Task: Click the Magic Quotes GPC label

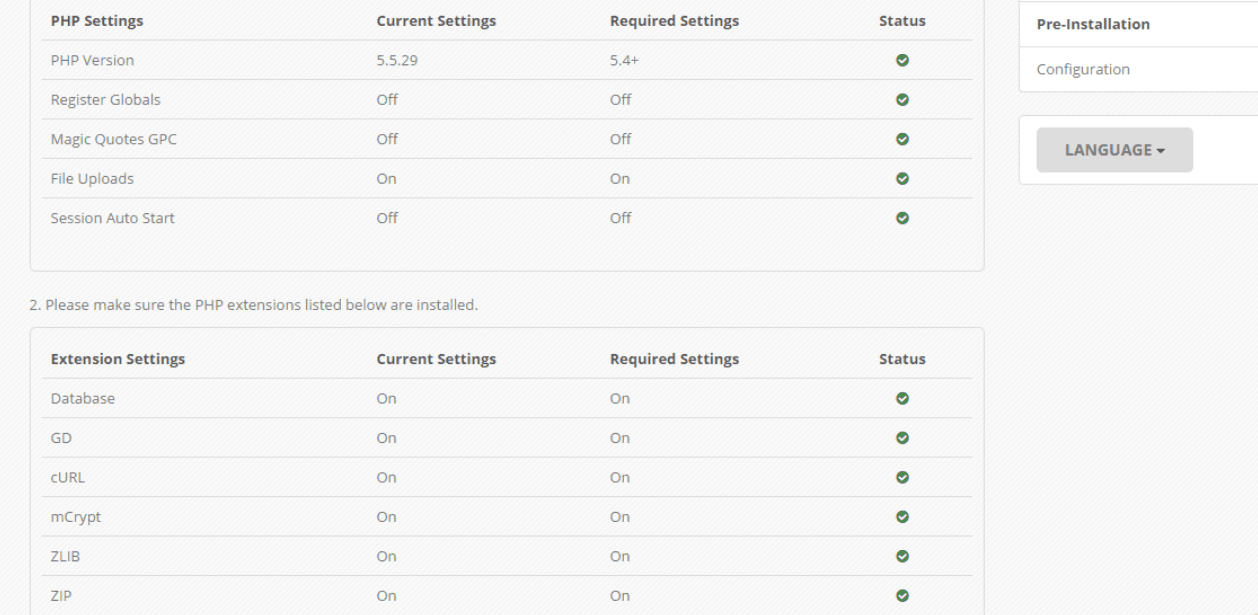Action: point(113,139)
